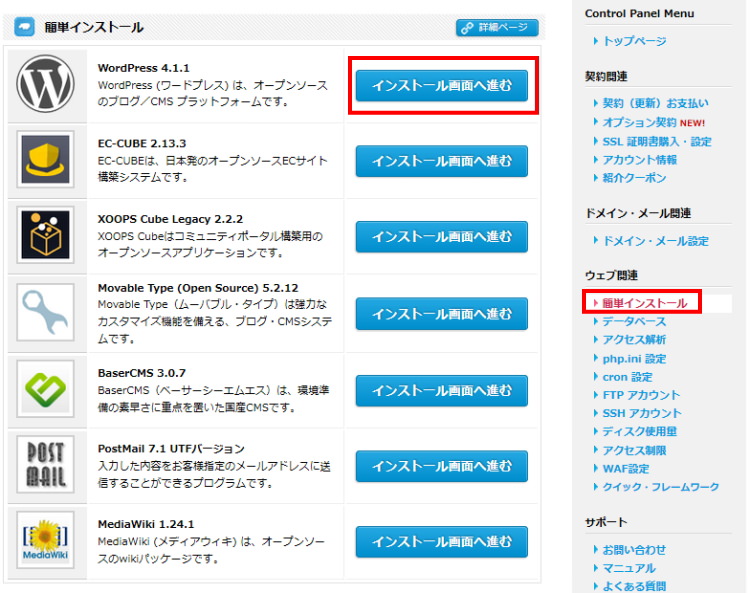Viewport: 750px width, 593px height.
Task: Click Movable Type (Open Source) 5.2.12 title
Action: [x=198, y=288]
